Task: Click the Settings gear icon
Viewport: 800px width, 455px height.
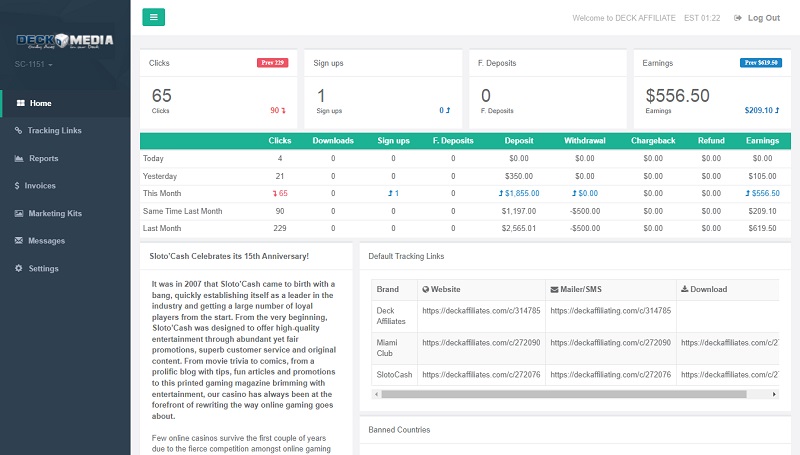Action: coord(19,268)
